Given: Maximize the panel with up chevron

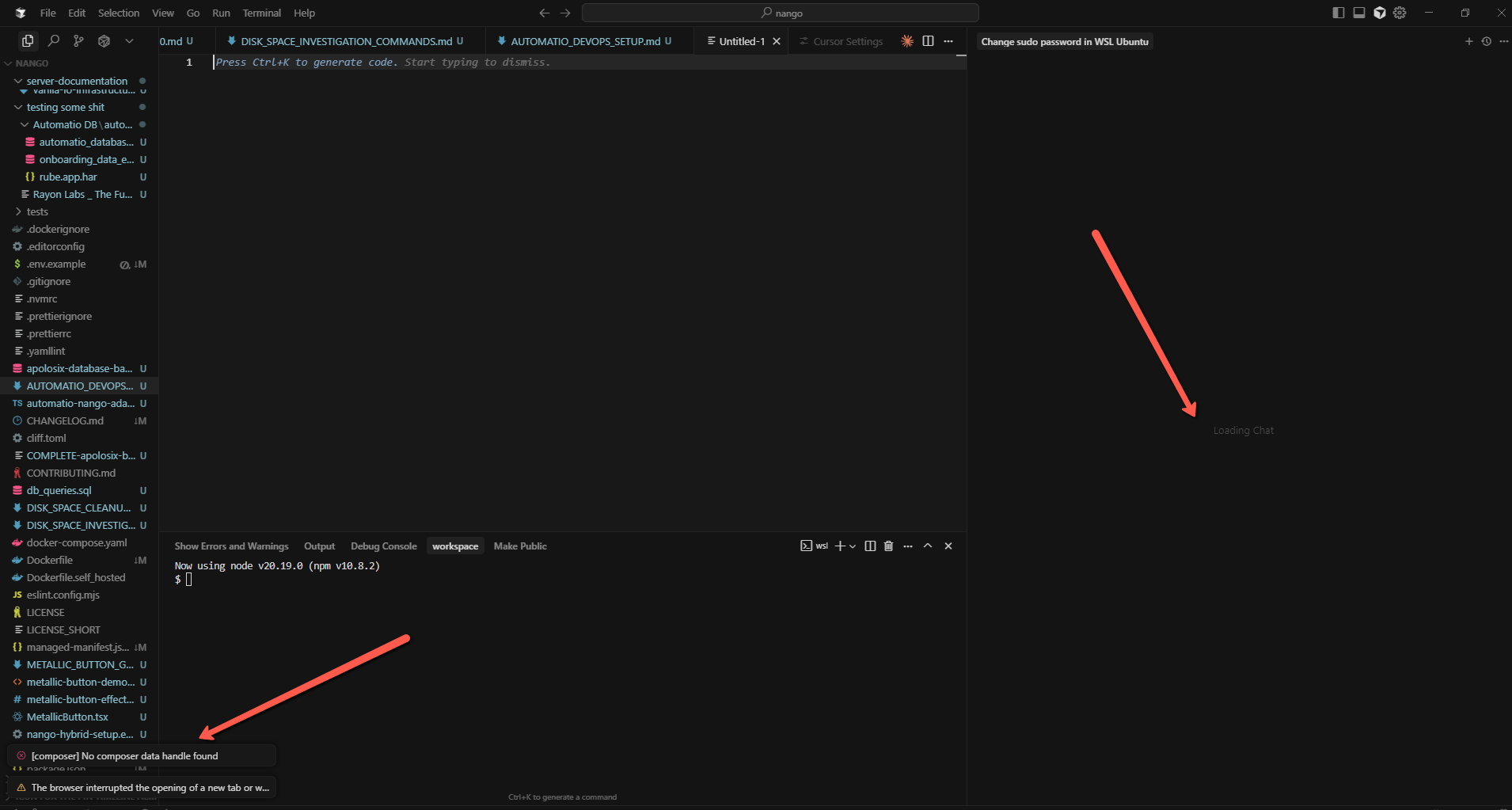Looking at the screenshot, I should pos(928,546).
